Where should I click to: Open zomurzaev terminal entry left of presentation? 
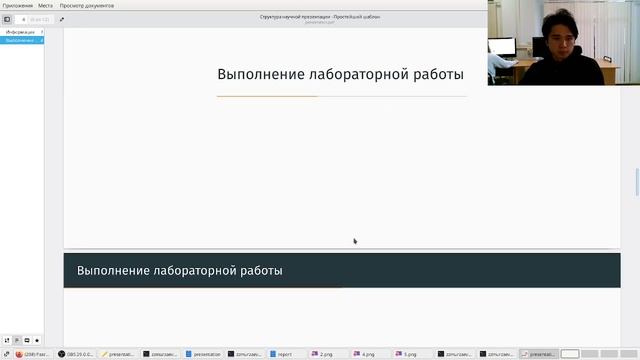pos(160,354)
